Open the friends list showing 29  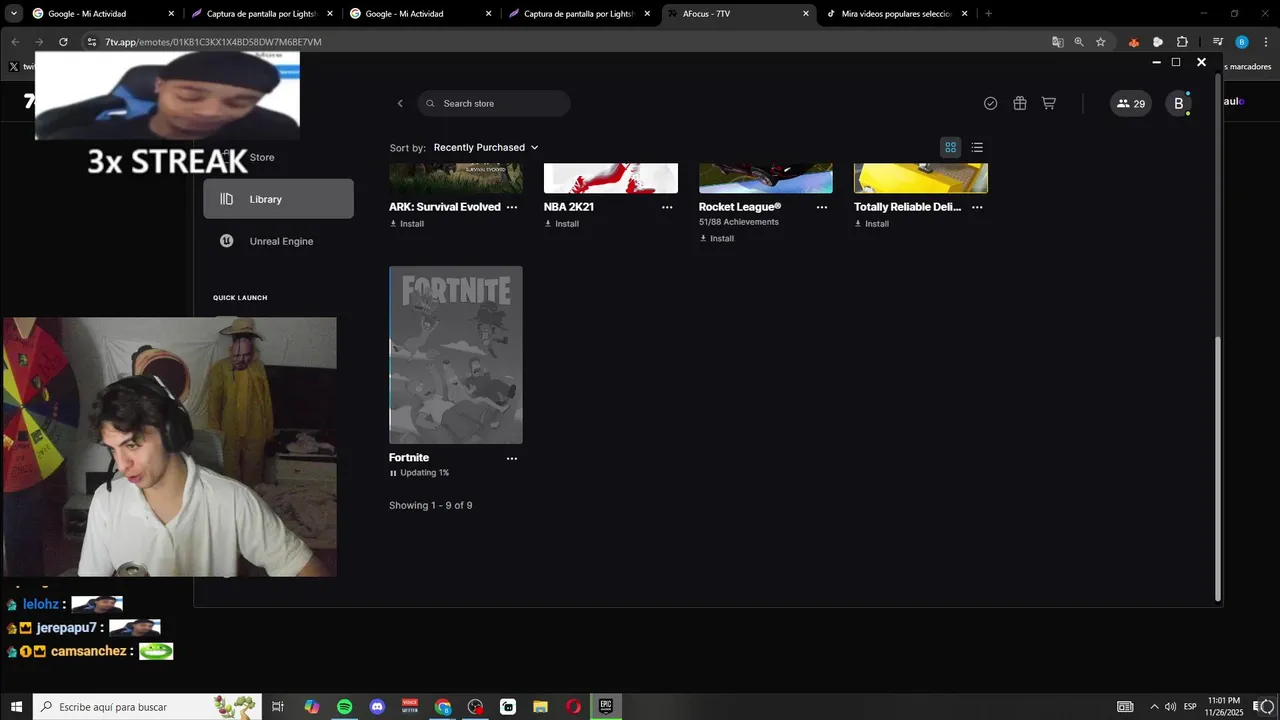point(1131,103)
